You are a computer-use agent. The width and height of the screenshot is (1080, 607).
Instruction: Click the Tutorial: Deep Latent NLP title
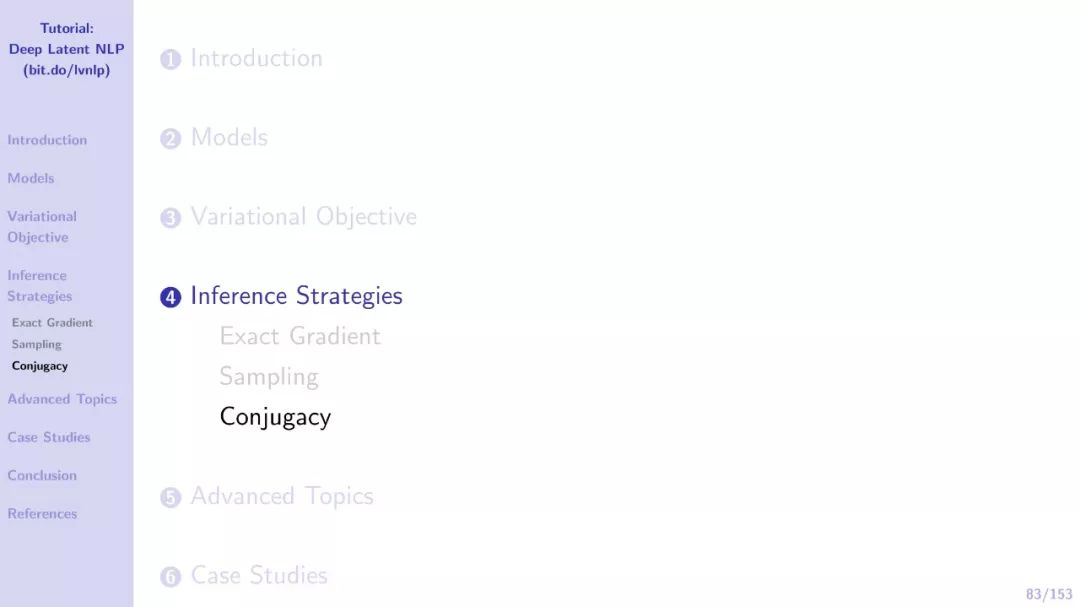pos(66,49)
